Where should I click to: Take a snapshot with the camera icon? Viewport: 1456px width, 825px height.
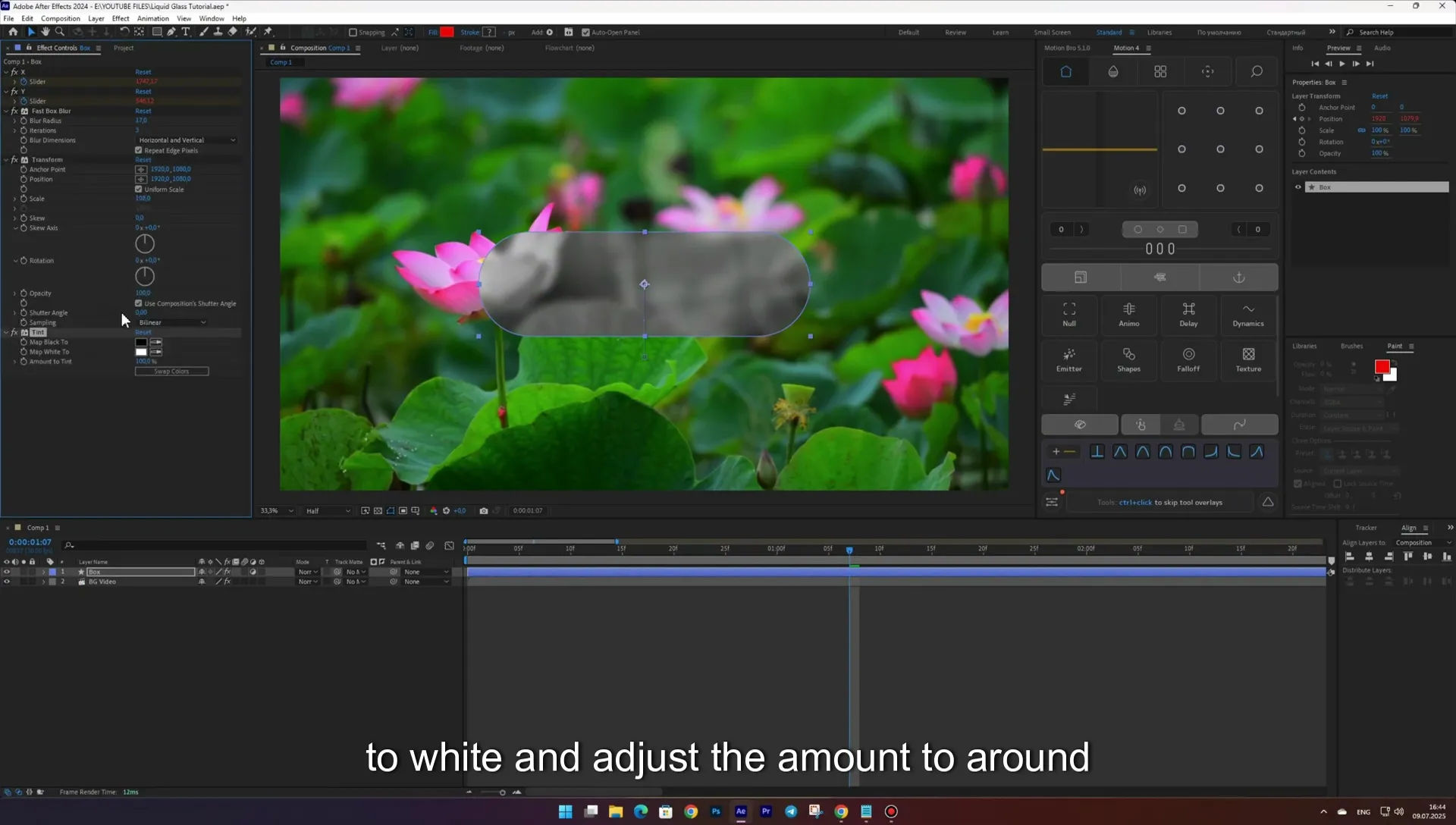tap(484, 511)
